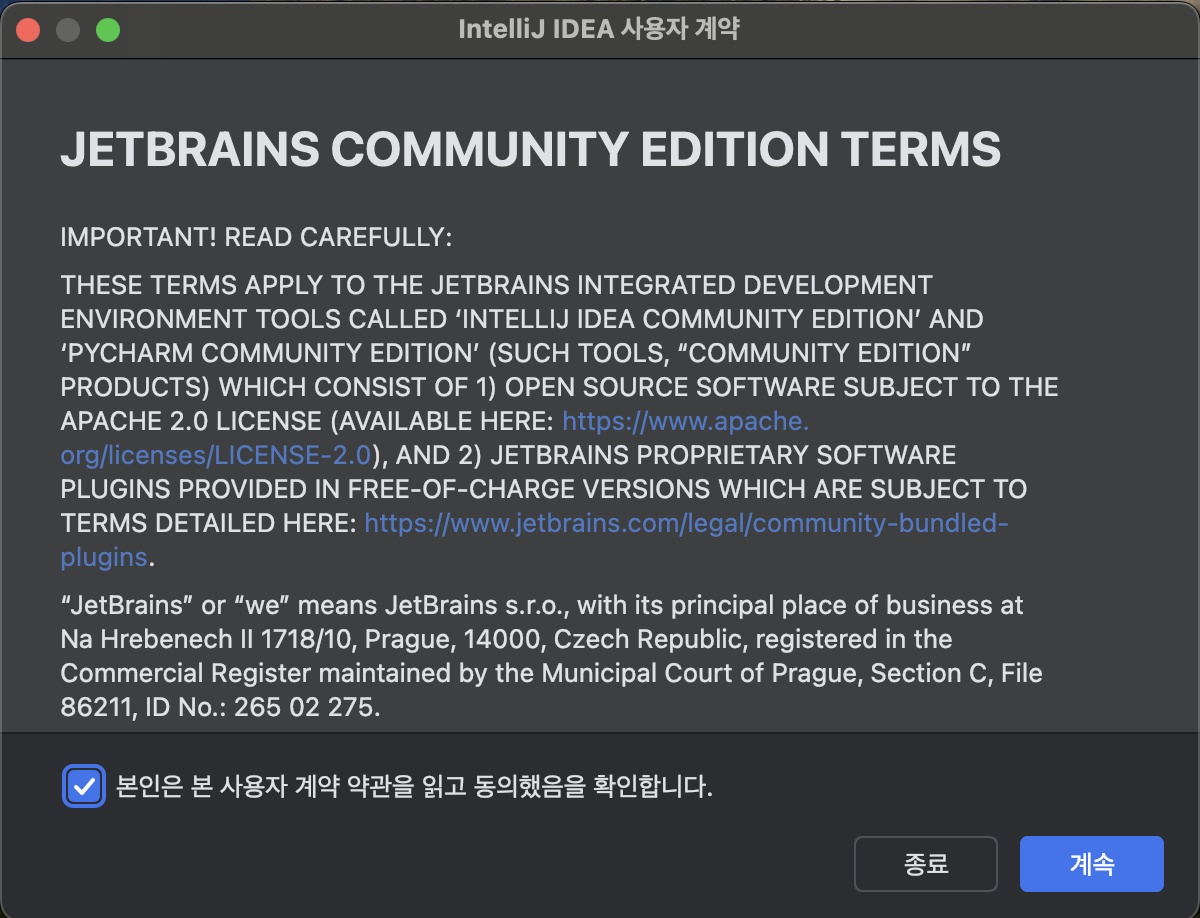This screenshot has width=1200, height=918.
Task: Uncheck the user agreement confirmation checkbox
Action: coord(84,787)
